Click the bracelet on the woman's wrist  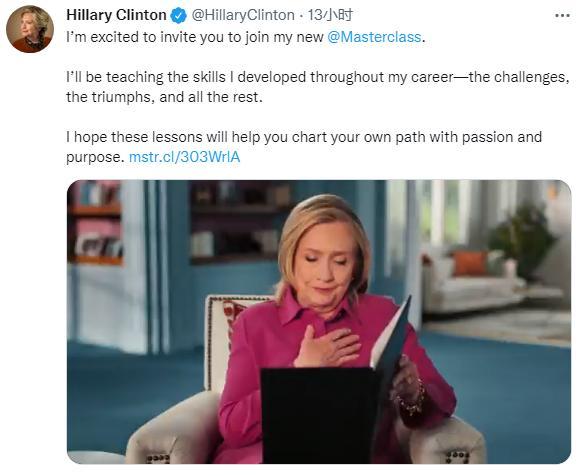point(413,401)
